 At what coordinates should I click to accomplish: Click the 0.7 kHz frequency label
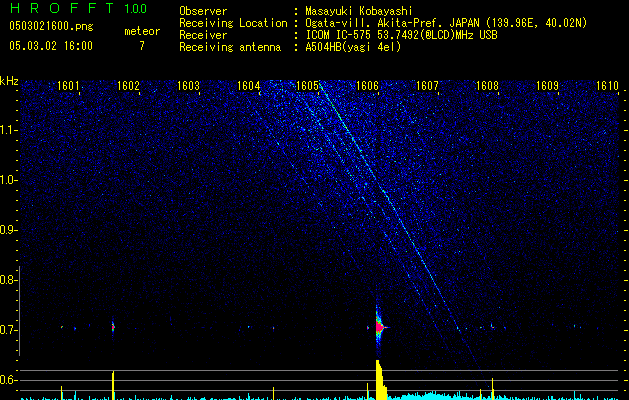7,330
